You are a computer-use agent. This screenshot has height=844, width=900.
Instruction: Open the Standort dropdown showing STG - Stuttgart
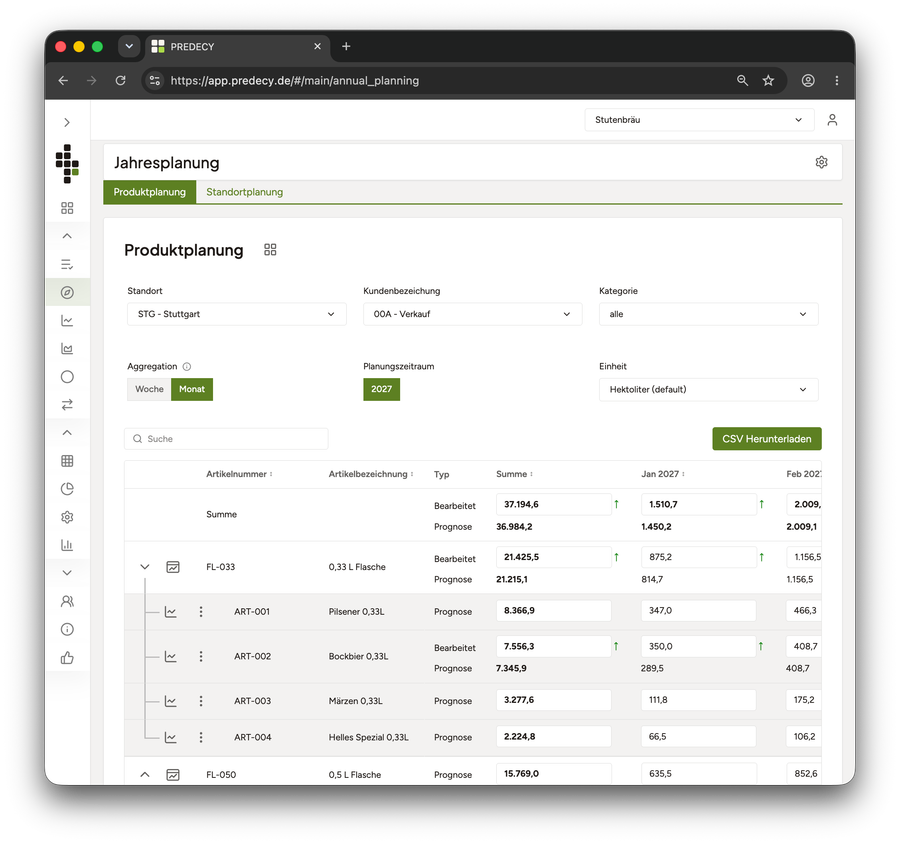pos(236,315)
